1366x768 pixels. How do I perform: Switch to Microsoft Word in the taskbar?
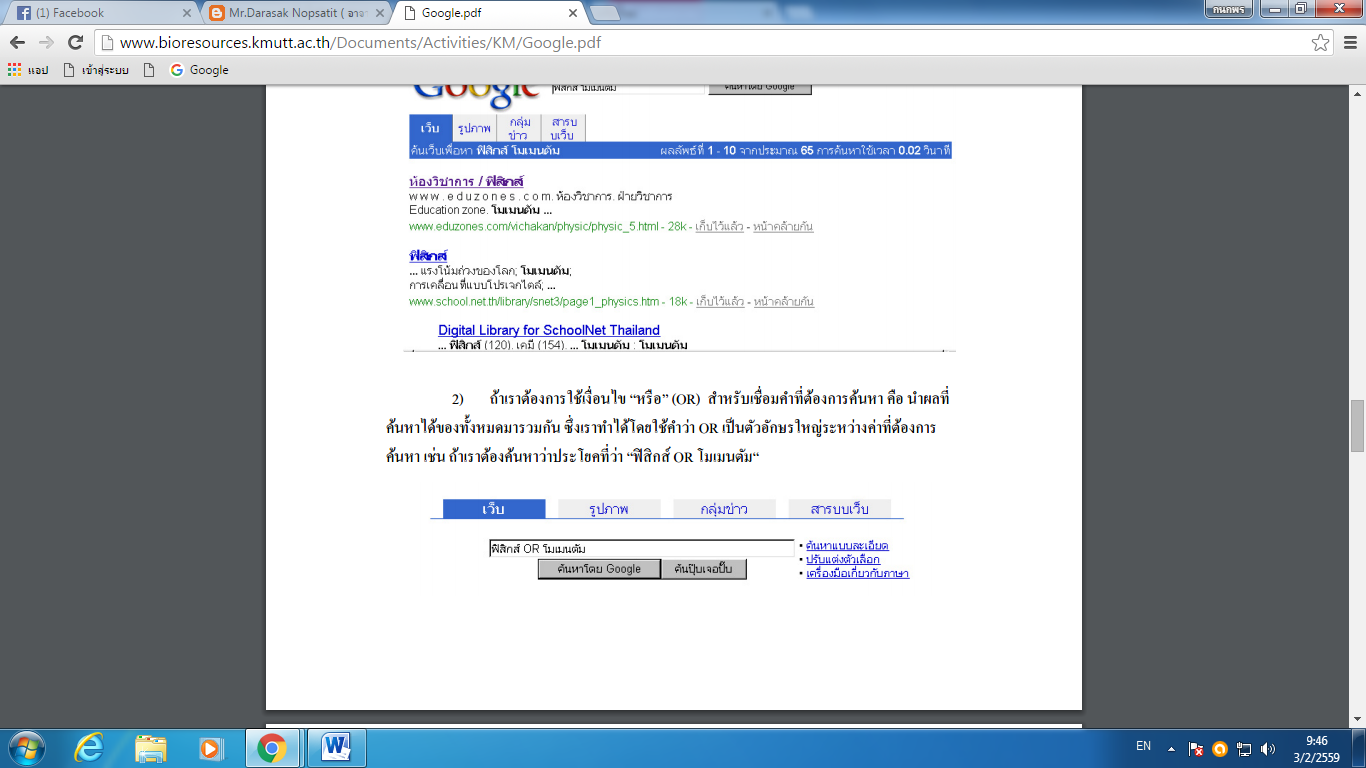336,747
